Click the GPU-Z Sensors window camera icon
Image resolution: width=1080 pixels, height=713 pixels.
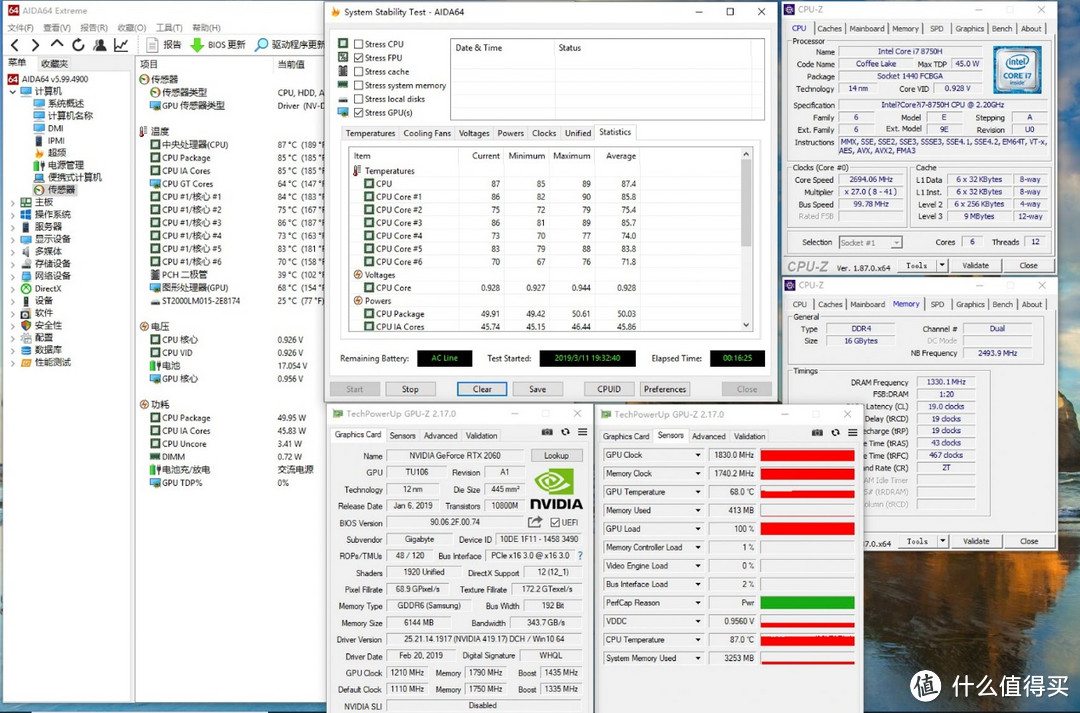pos(817,433)
